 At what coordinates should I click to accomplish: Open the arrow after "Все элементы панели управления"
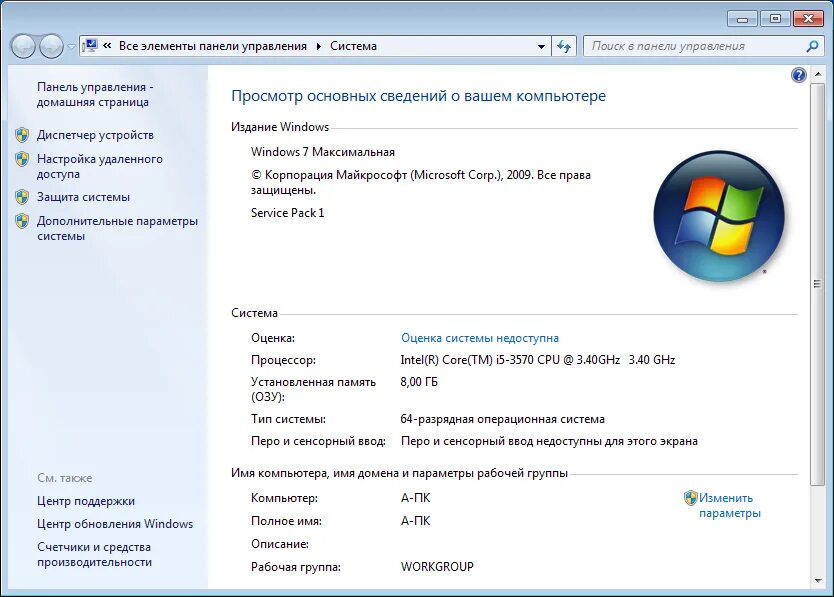(x=319, y=46)
